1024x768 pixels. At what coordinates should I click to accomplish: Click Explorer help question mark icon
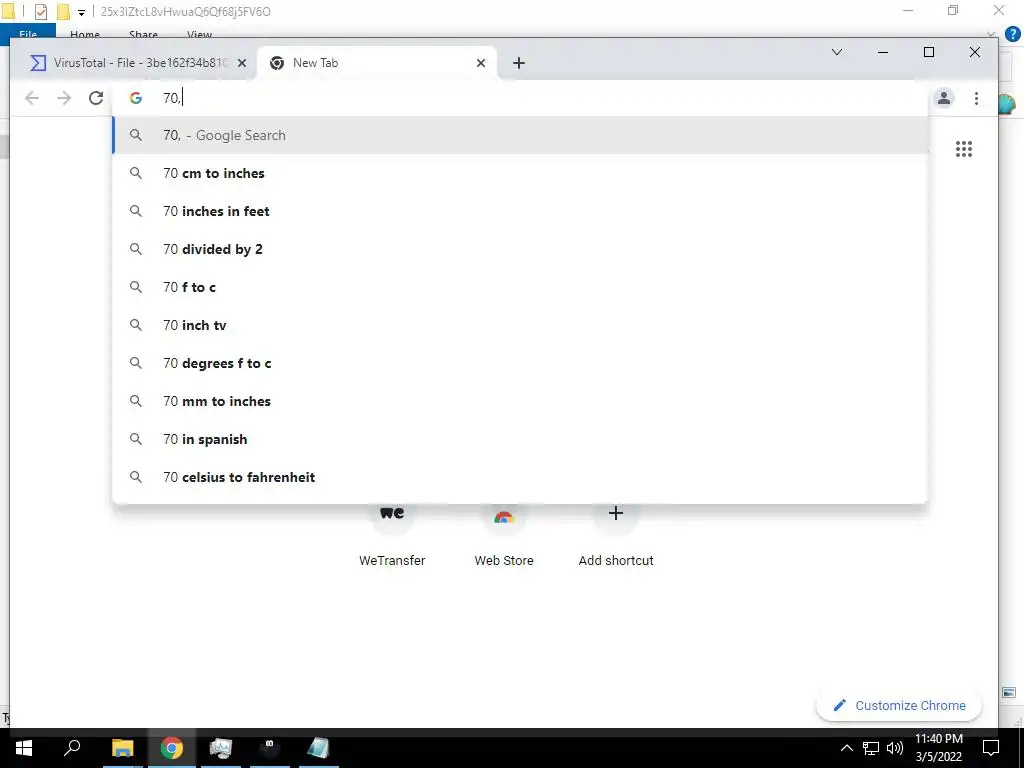[x=1012, y=34]
